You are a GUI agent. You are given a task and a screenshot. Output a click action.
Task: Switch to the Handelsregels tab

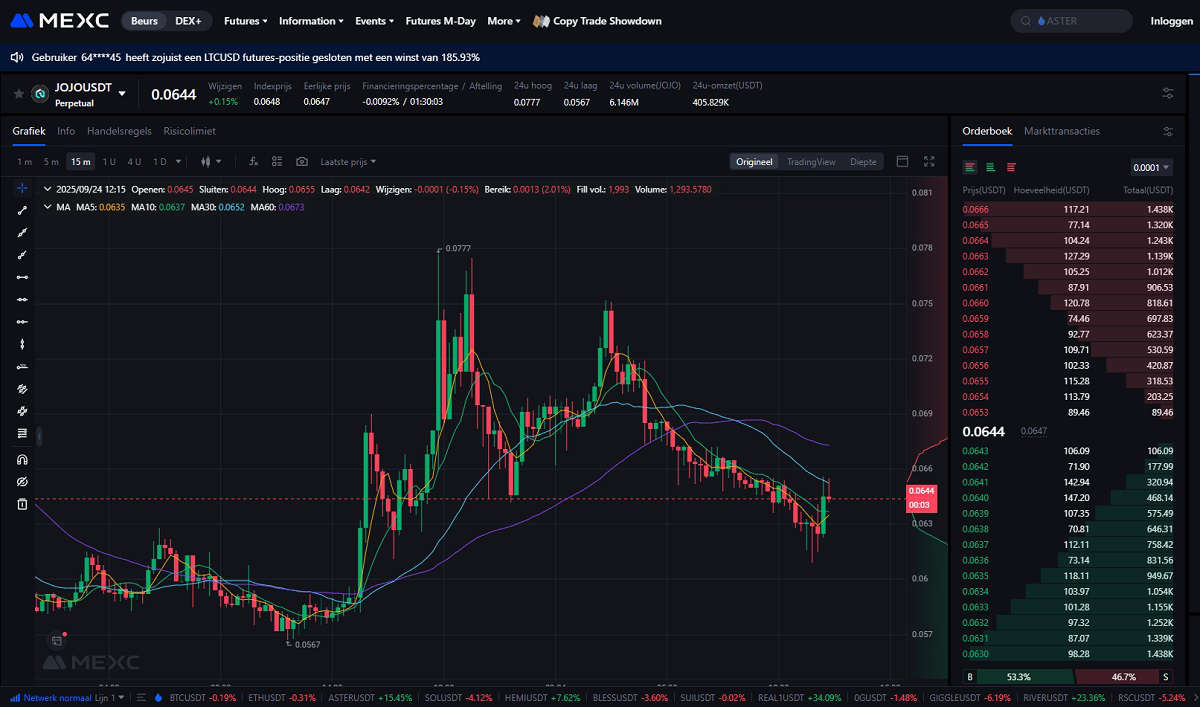(119, 131)
